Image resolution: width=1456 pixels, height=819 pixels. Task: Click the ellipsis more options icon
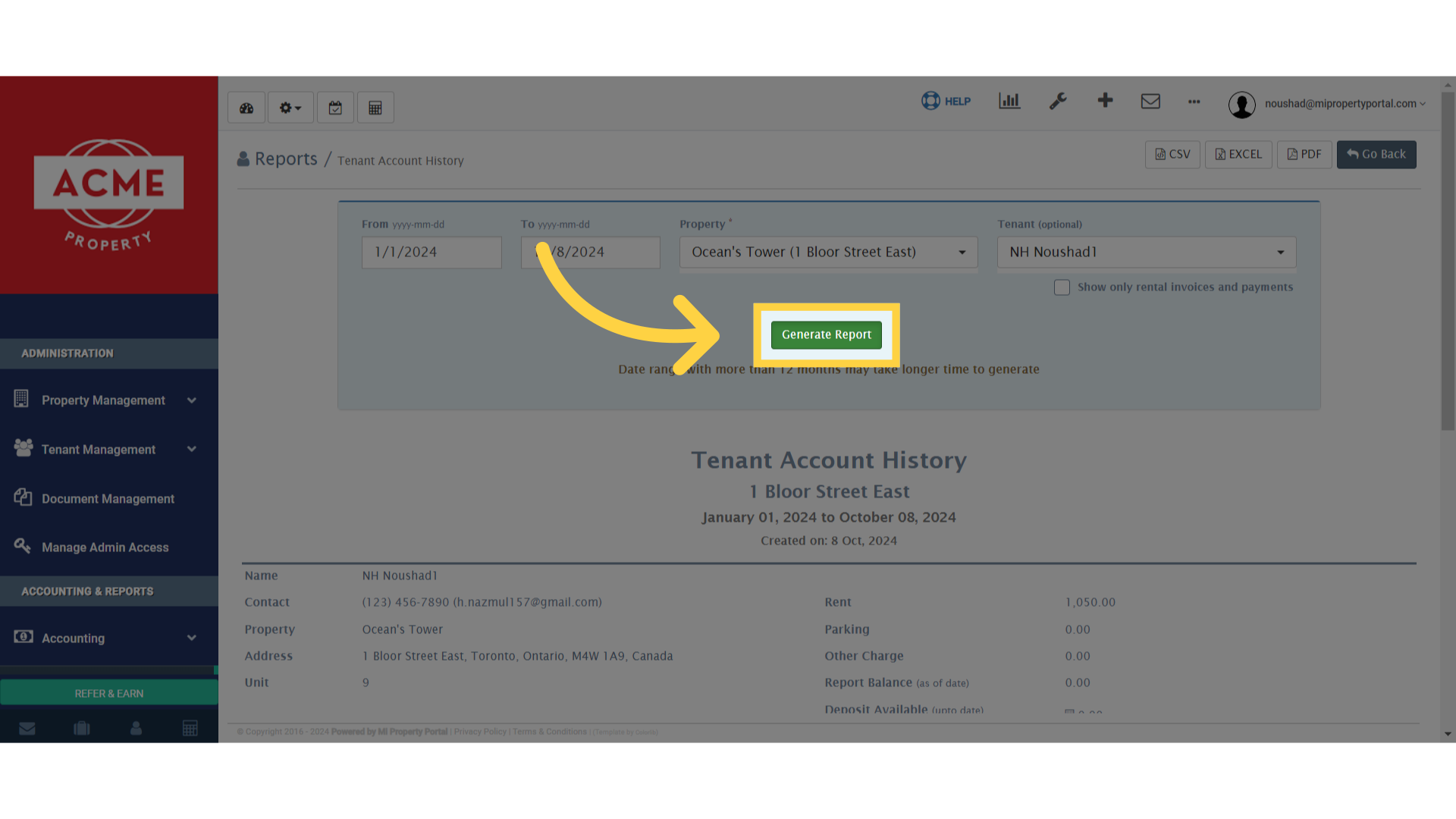(x=1194, y=102)
